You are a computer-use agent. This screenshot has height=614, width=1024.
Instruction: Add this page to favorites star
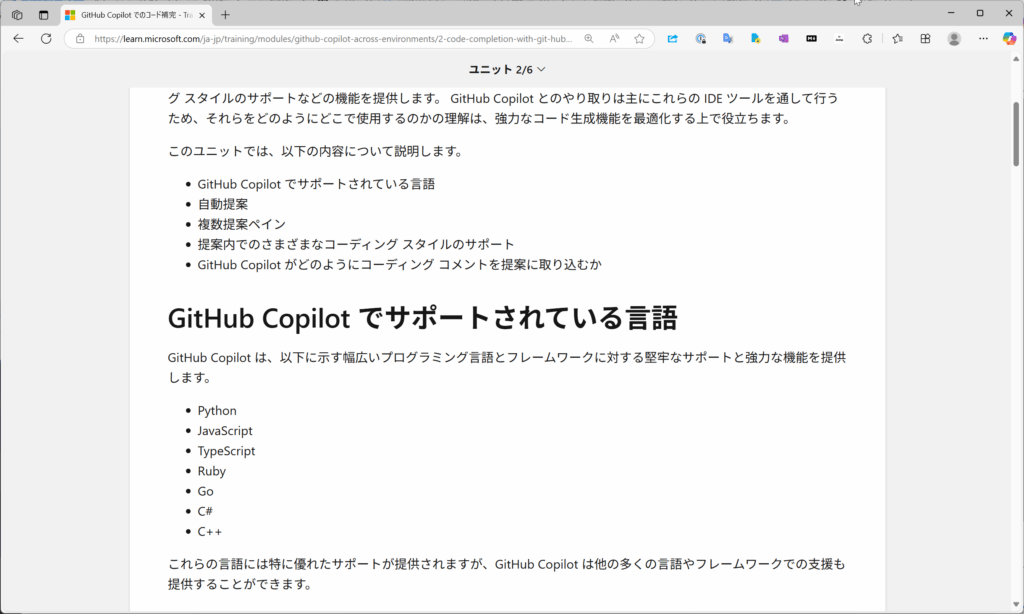click(x=639, y=39)
